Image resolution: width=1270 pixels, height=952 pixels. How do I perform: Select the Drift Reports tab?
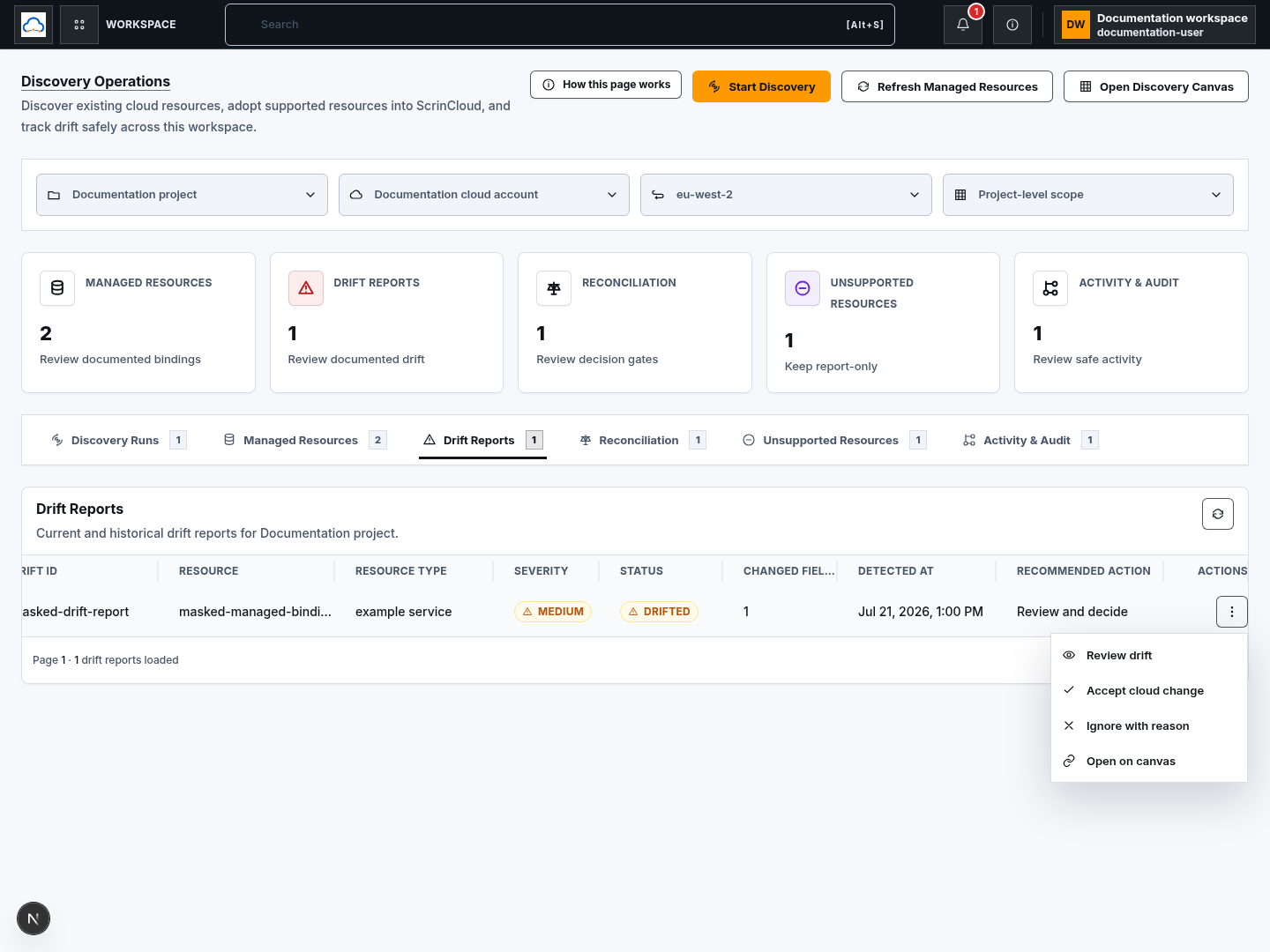(x=482, y=440)
